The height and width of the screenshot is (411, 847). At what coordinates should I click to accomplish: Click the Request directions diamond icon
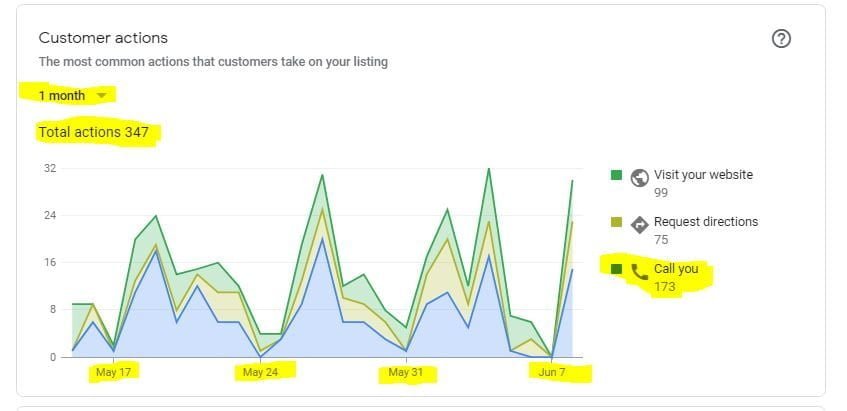(641, 224)
